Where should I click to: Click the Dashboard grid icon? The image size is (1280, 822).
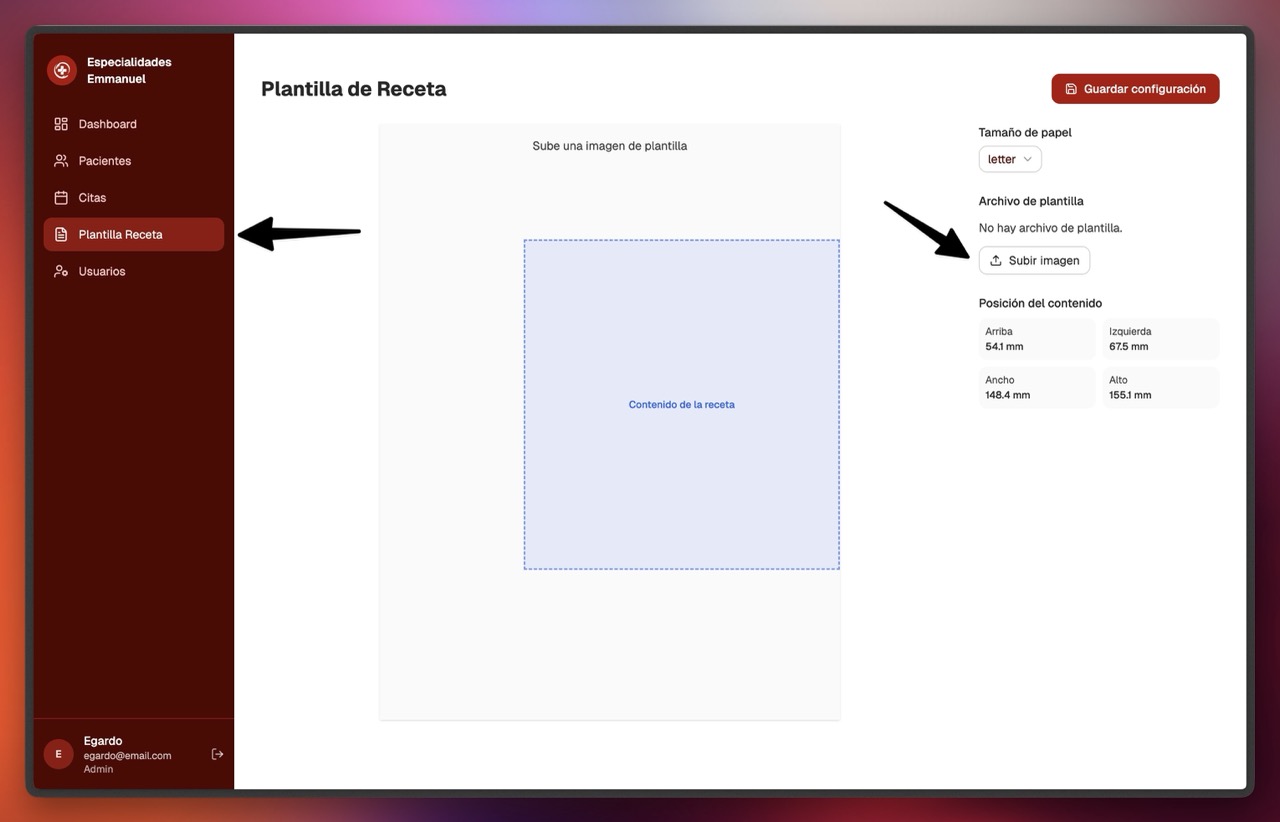[x=61, y=124]
